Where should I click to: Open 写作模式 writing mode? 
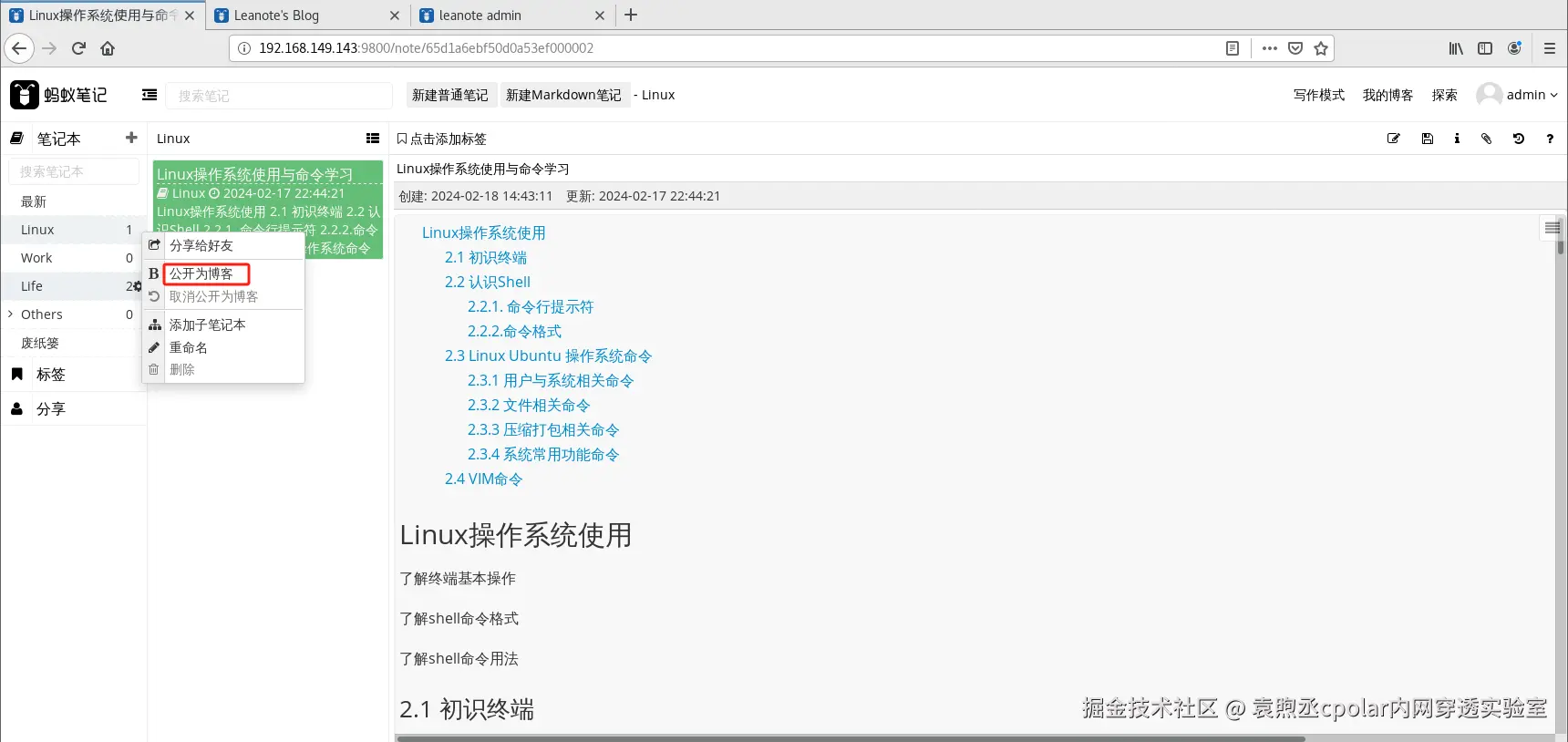(x=1319, y=95)
